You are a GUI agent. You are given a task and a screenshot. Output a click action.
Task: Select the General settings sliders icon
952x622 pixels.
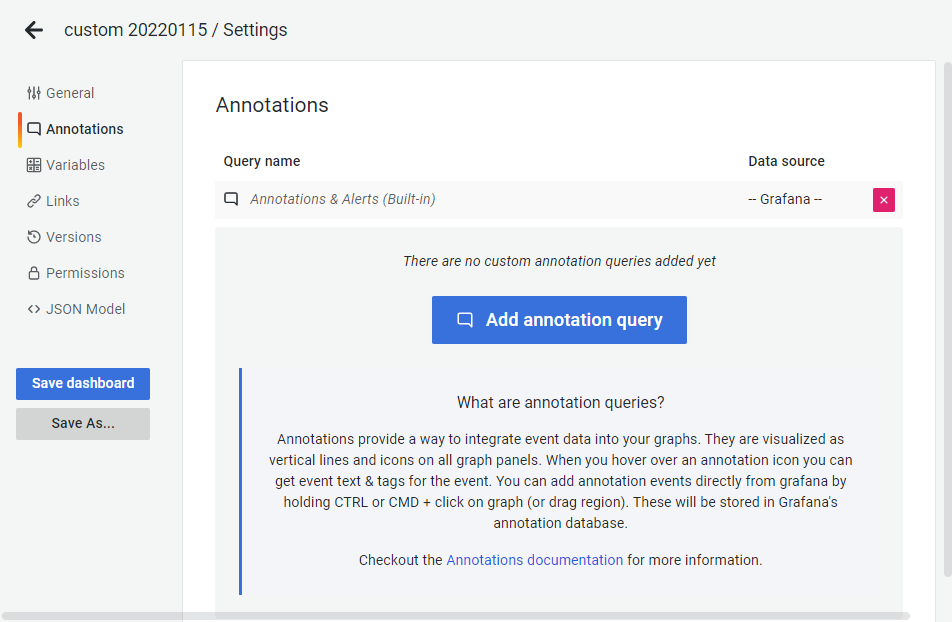point(33,92)
